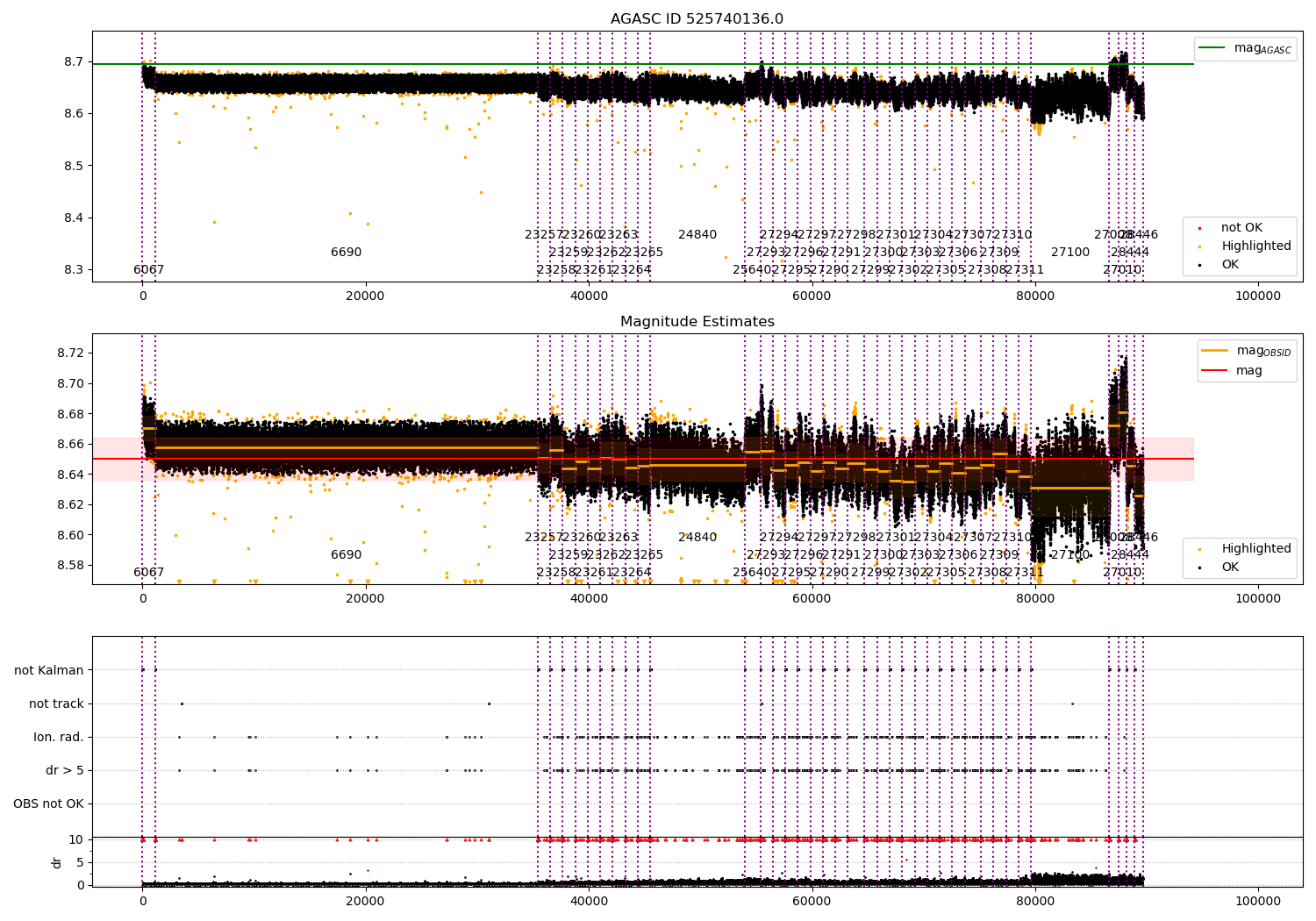This screenshot has height=921, width=1316.
Task: Click the 20000 x-tick under the top plot
Action: (x=365, y=296)
